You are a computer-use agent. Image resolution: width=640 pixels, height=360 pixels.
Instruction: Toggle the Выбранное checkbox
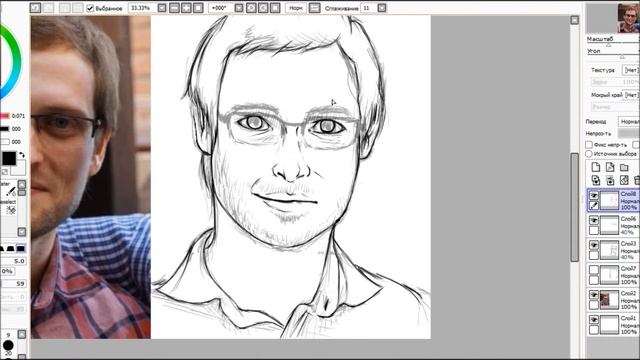(90, 8)
